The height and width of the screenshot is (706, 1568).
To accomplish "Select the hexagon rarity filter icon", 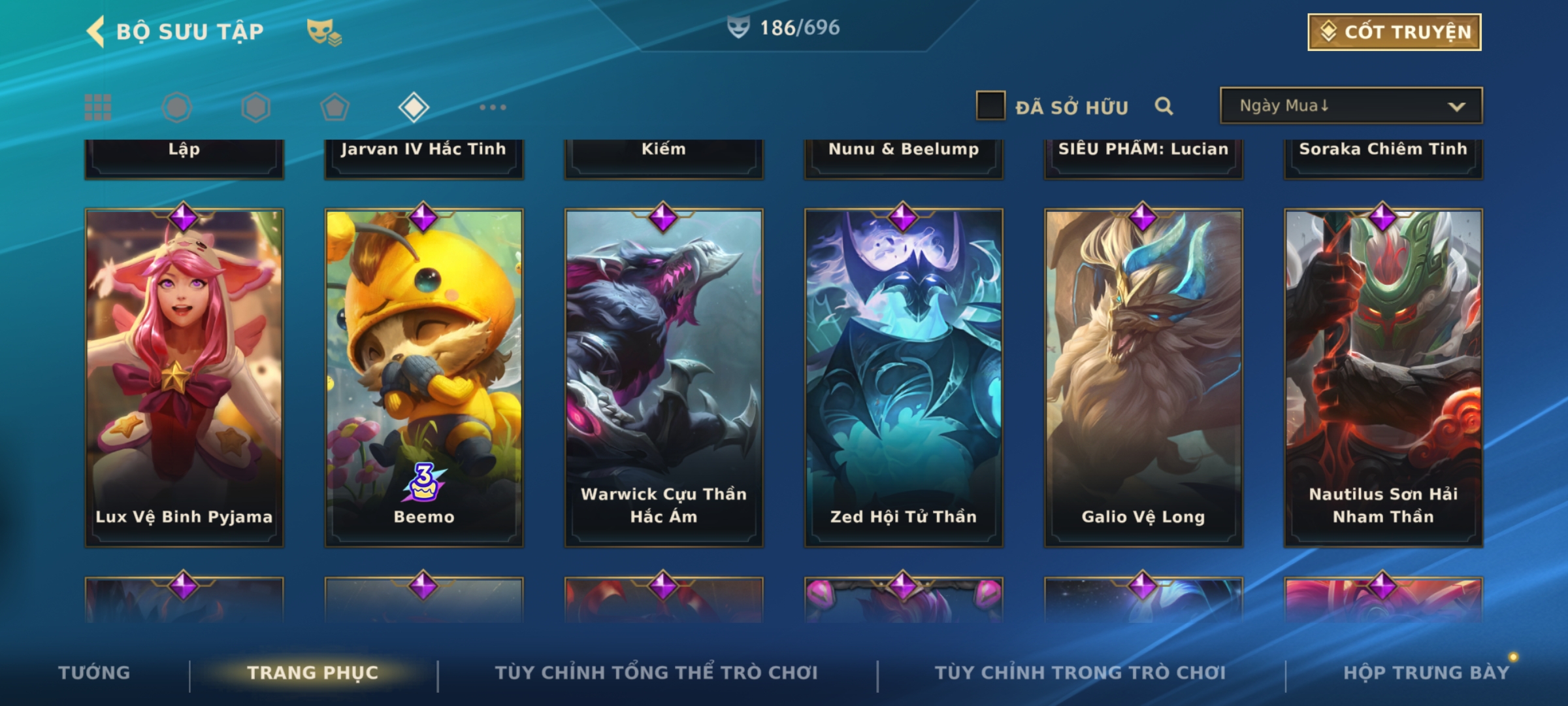I will pyautogui.click(x=255, y=107).
